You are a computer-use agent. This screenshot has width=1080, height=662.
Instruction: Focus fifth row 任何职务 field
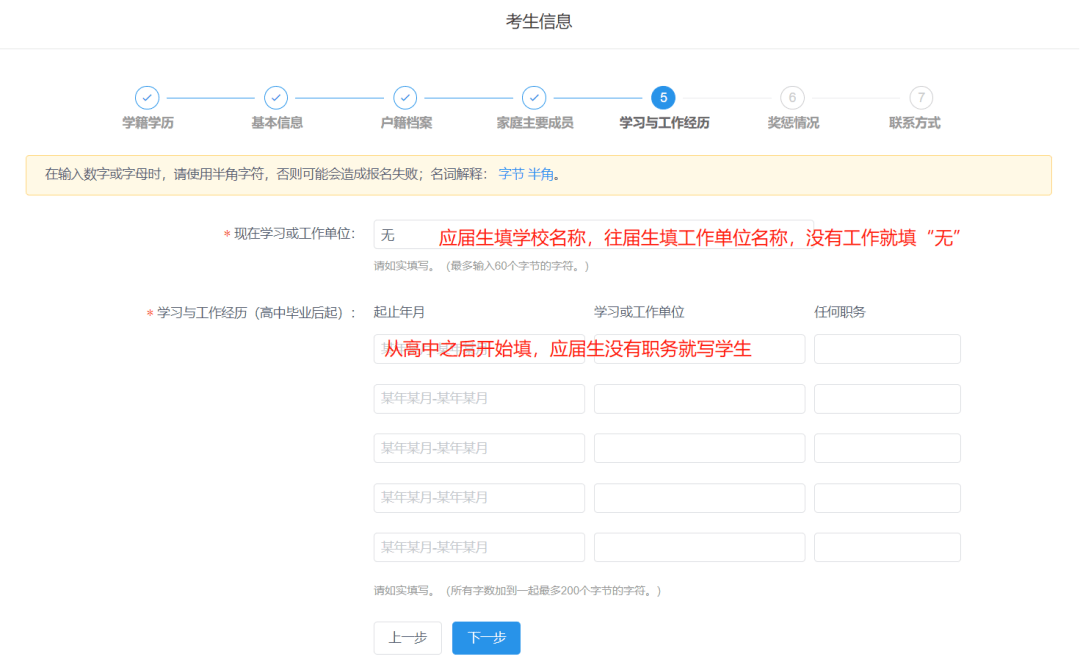(887, 548)
